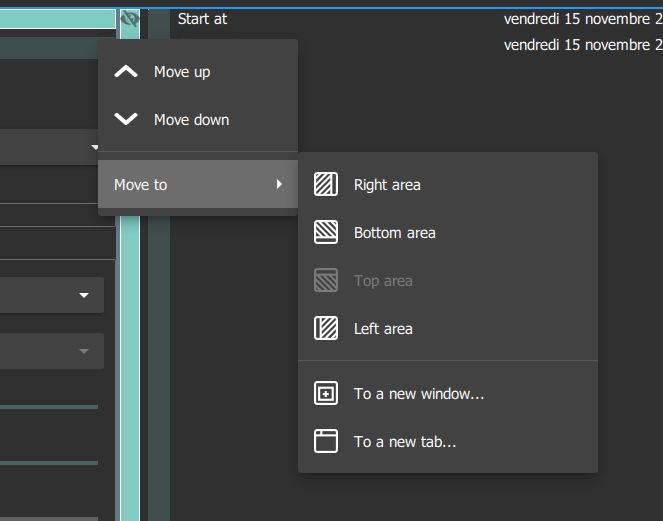
Task: Select To a new window... option
Action: pos(419,394)
